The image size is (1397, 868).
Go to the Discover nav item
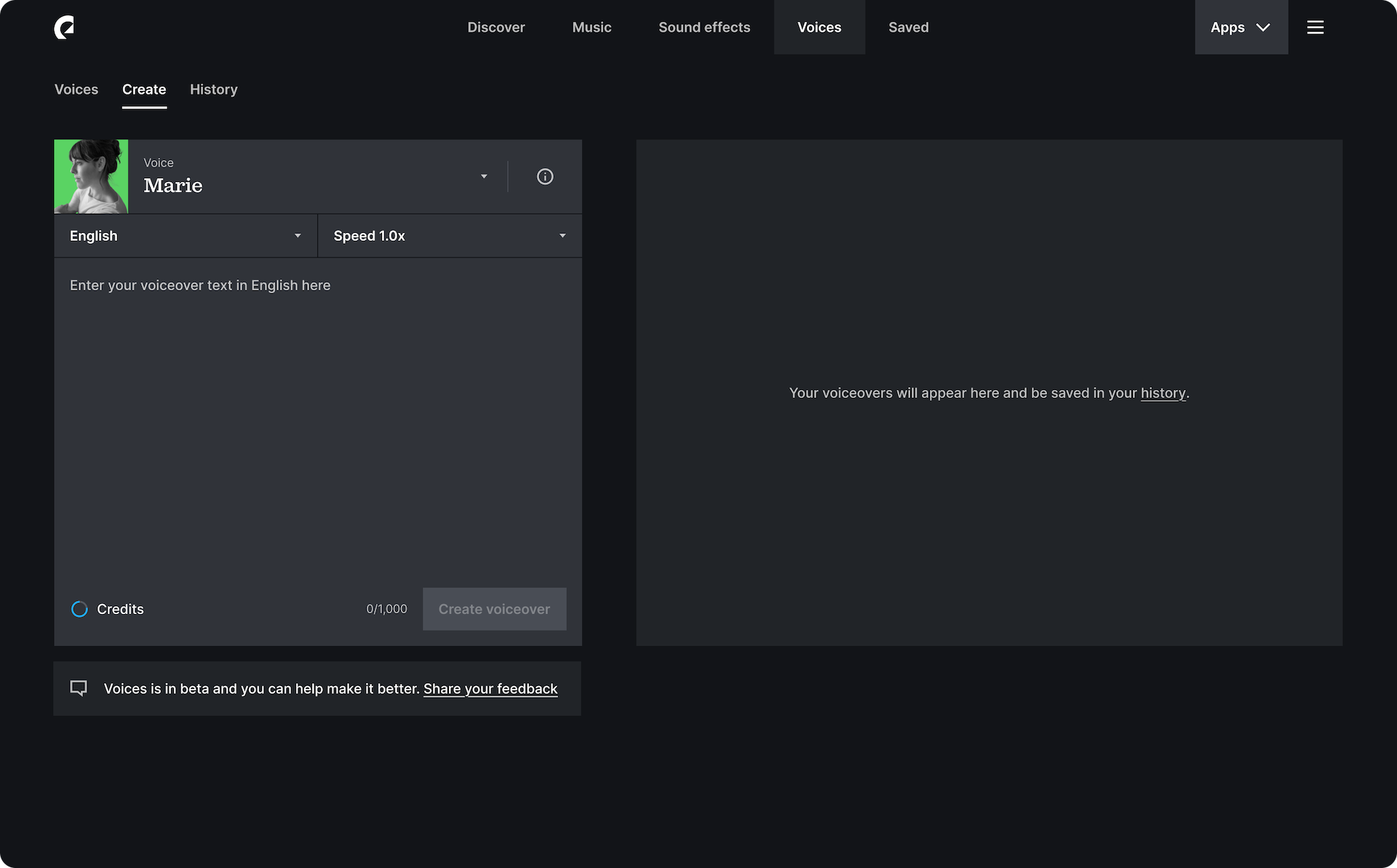496,28
